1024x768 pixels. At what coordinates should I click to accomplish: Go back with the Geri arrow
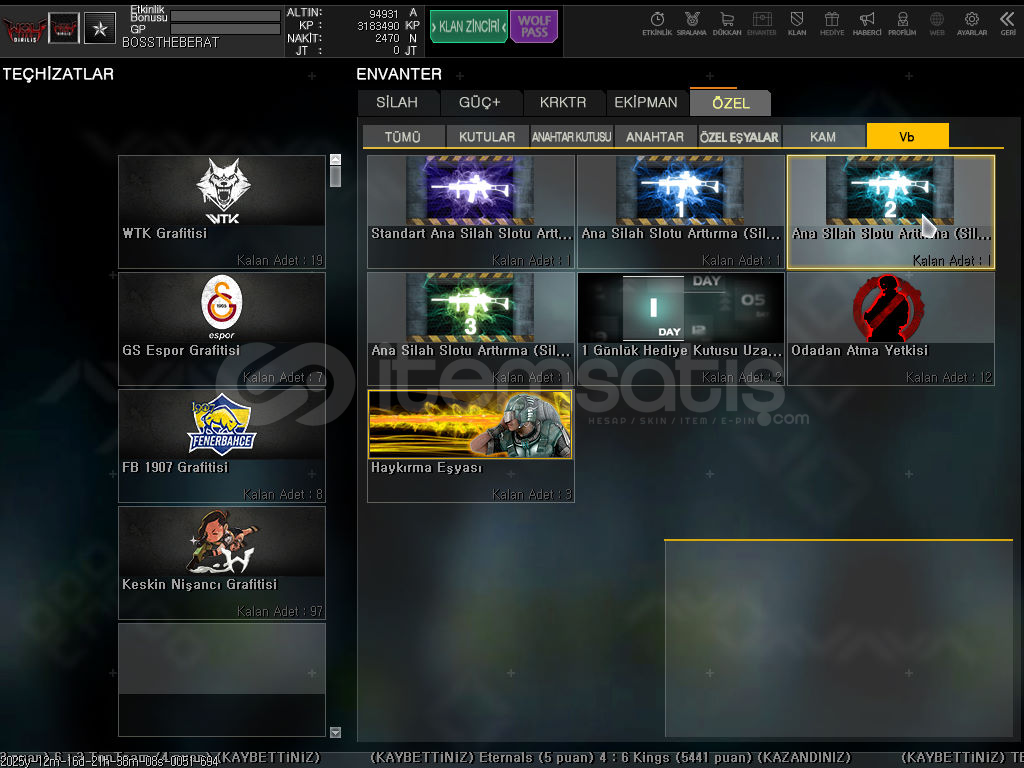click(x=1007, y=23)
